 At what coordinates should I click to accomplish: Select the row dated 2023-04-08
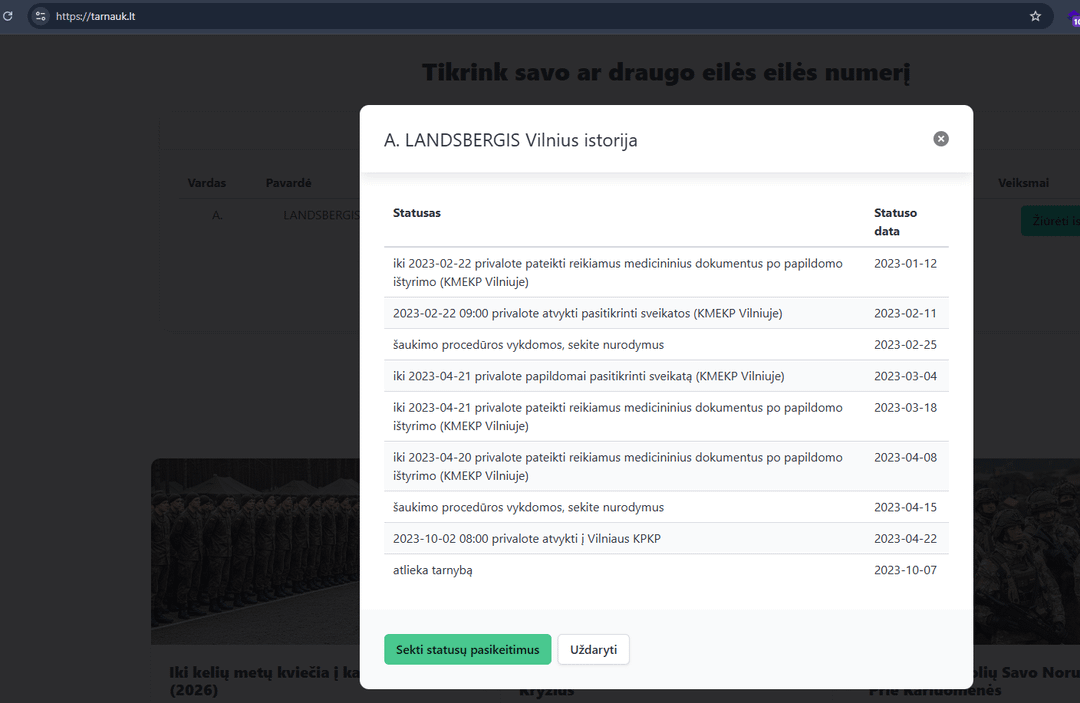pos(617,466)
